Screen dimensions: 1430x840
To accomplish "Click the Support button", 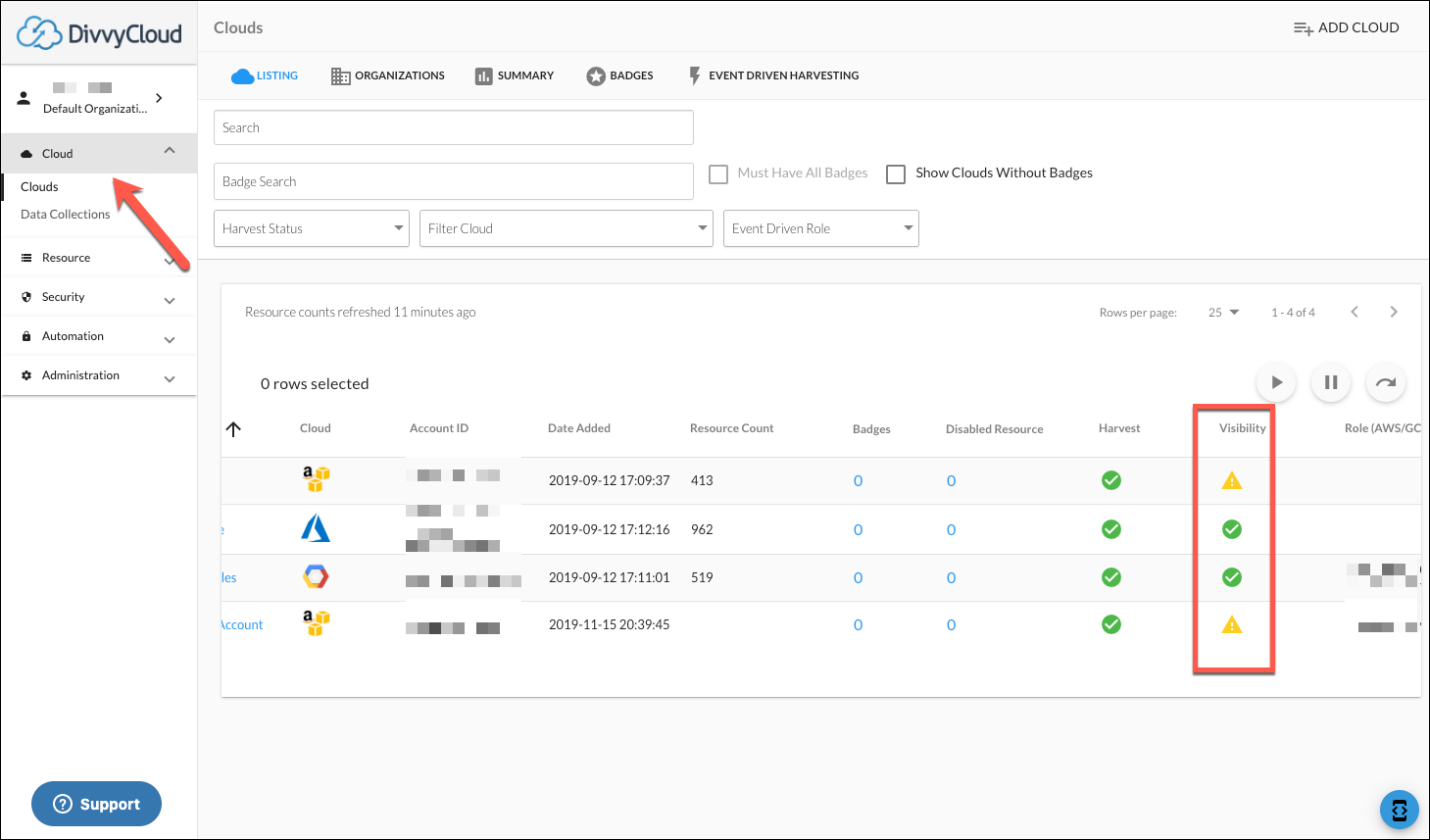I will pyautogui.click(x=96, y=804).
